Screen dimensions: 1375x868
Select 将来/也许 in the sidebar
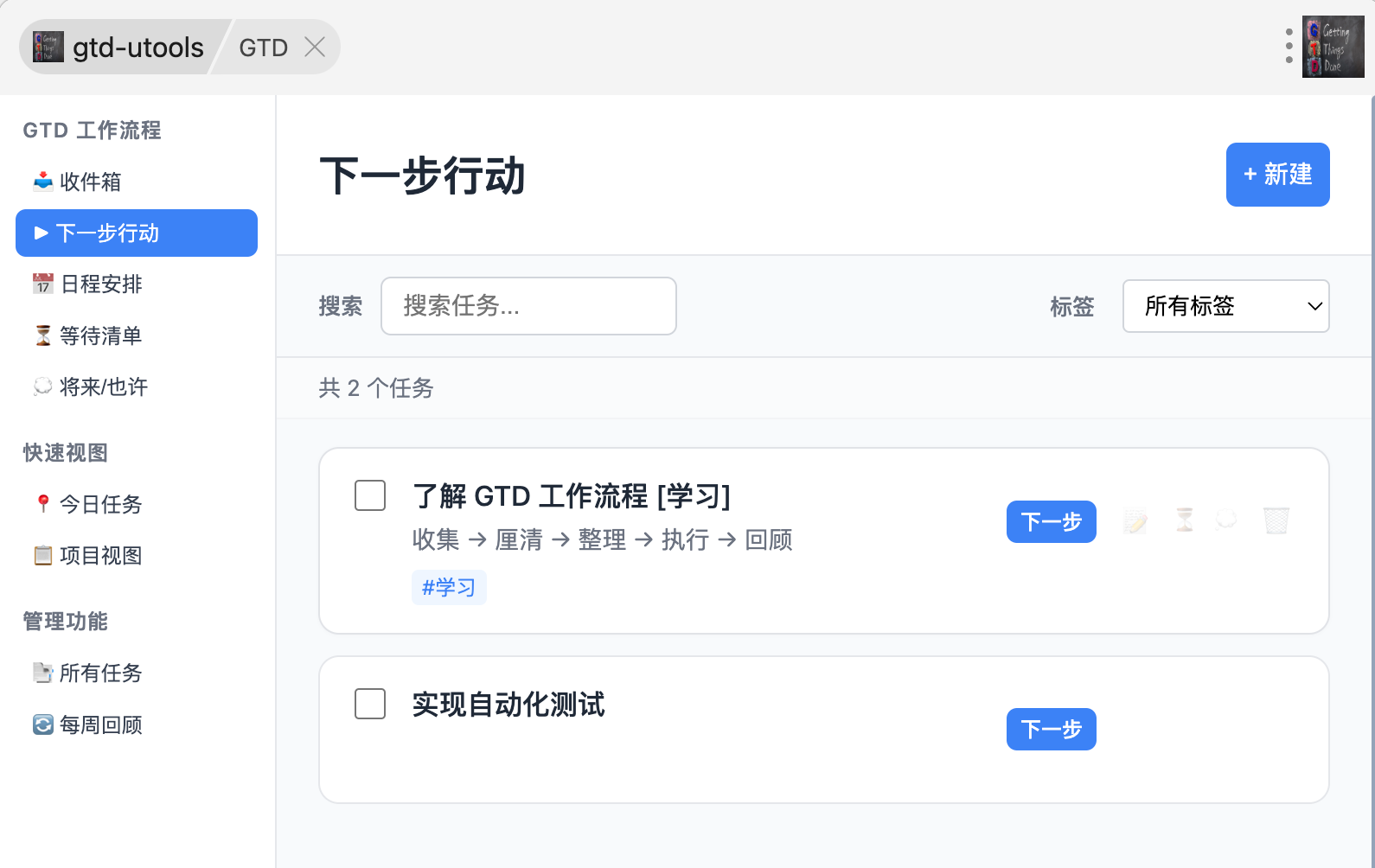[103, 386]
